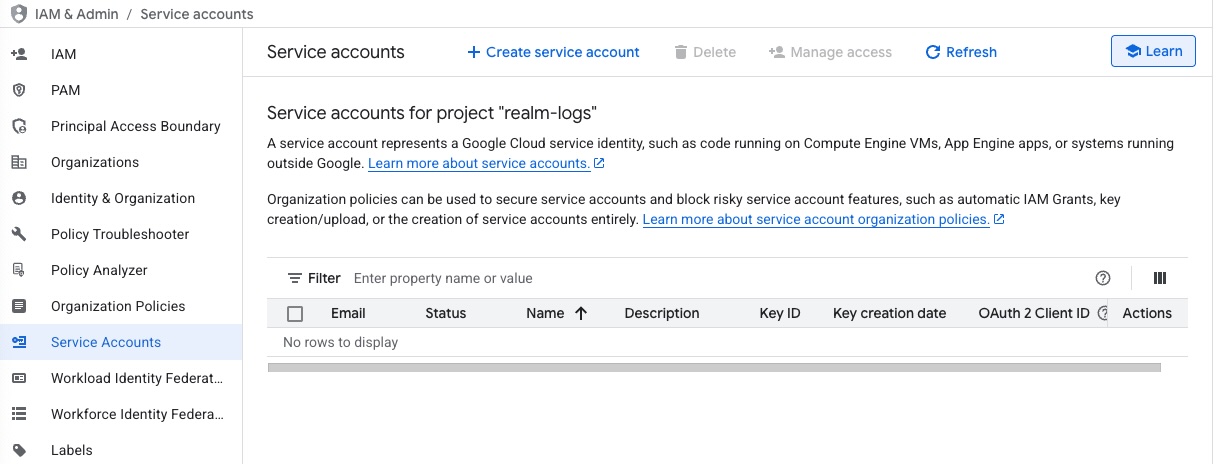
Task: Open Workforce Identity Federation sidebar item
Action: point(121,414)
